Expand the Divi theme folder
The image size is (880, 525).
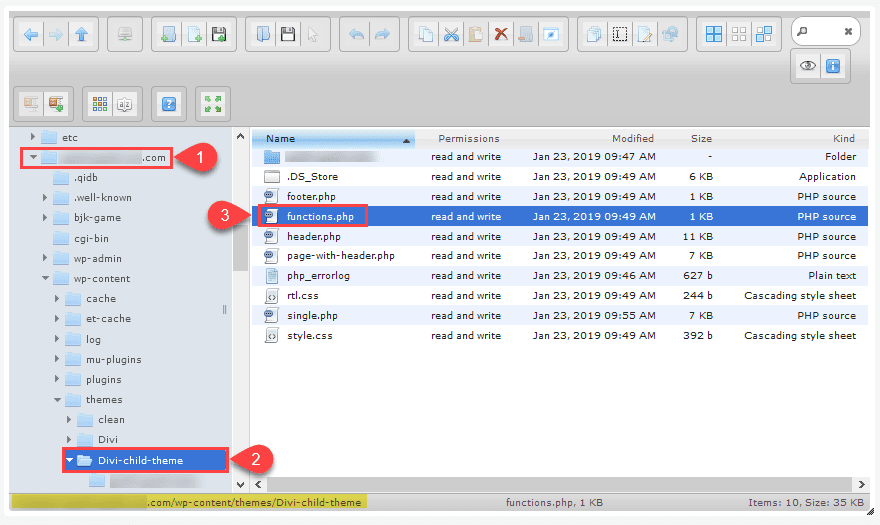pyautogui.click(x=68, y=440)
